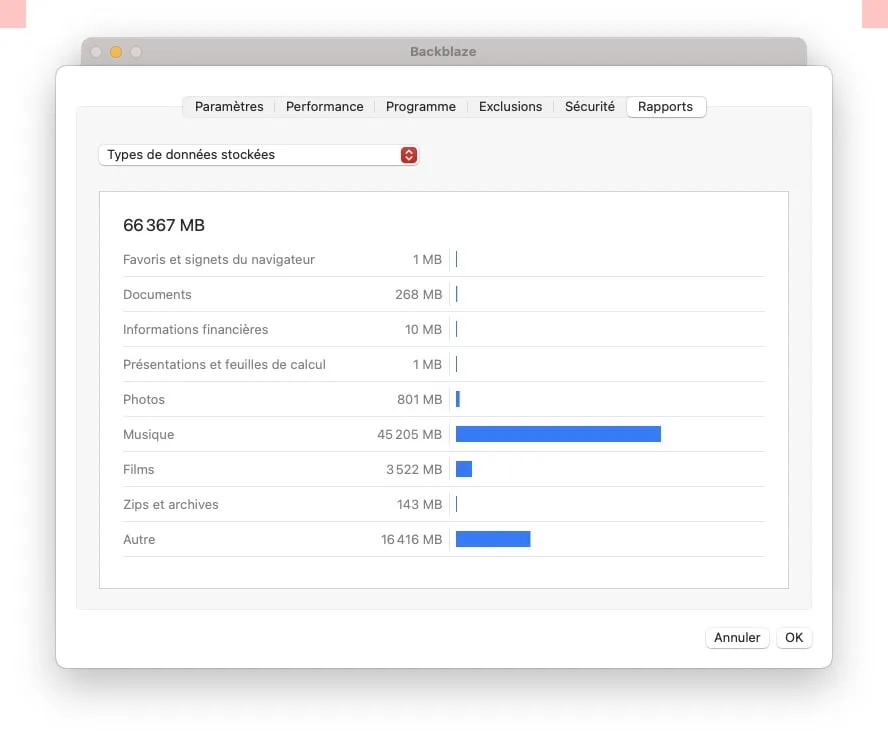Expand the Types de données stockées dropdown

click(x=258, y=155)
